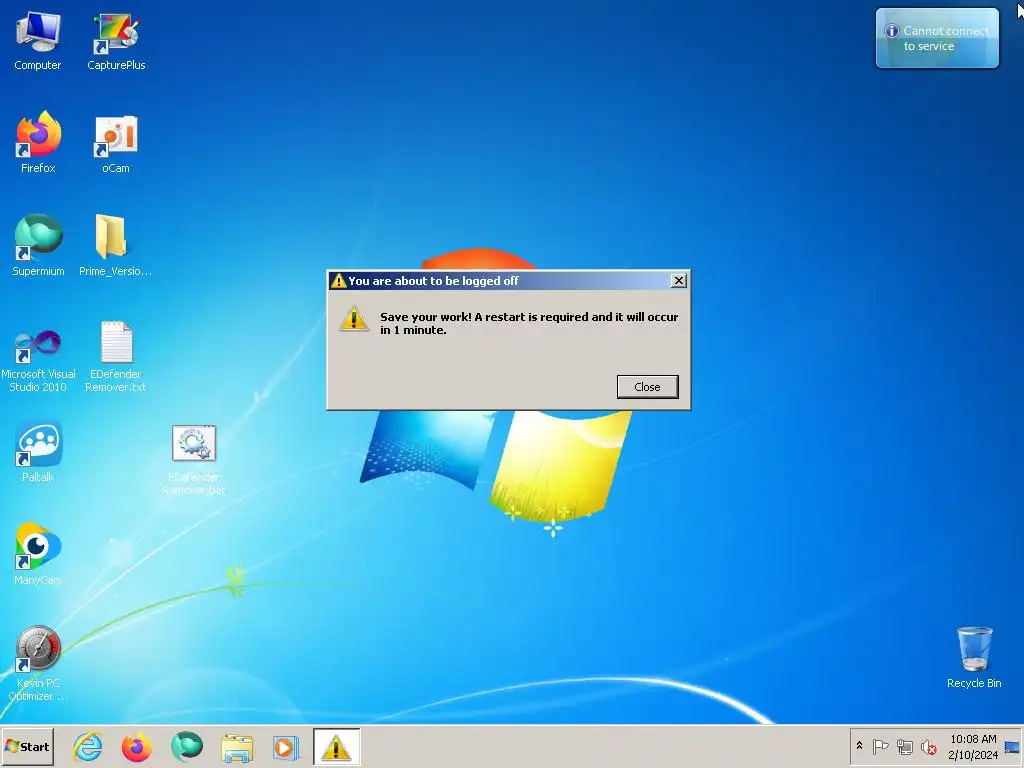Viewport: 1024px width, 768px height.
Task: Select the Recycle Bin icon
Action: click(974, 657)
